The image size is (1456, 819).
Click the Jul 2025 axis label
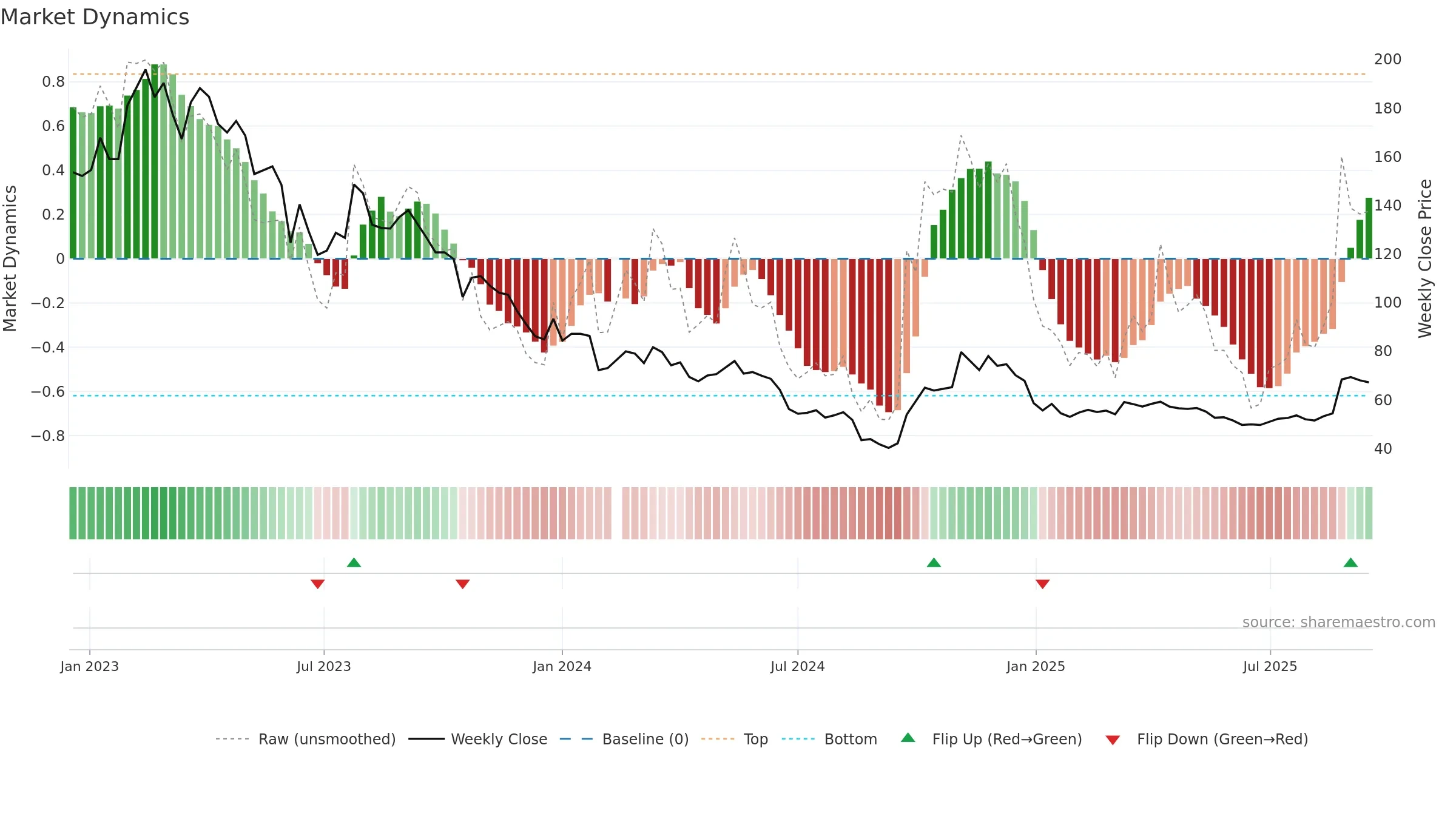1270,666
